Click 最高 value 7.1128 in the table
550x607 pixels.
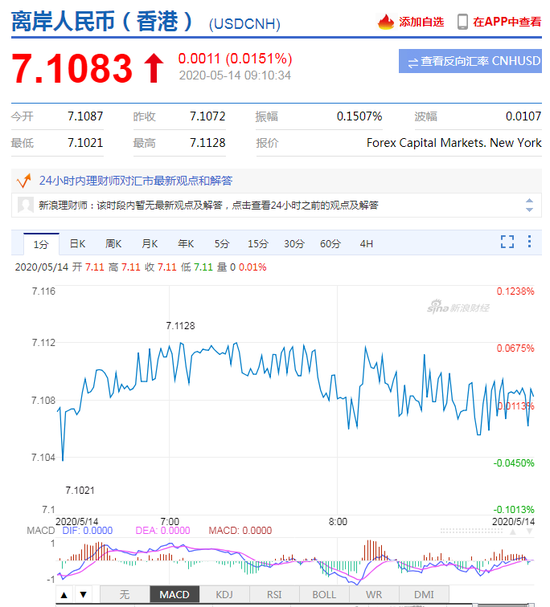click(207, 143)
